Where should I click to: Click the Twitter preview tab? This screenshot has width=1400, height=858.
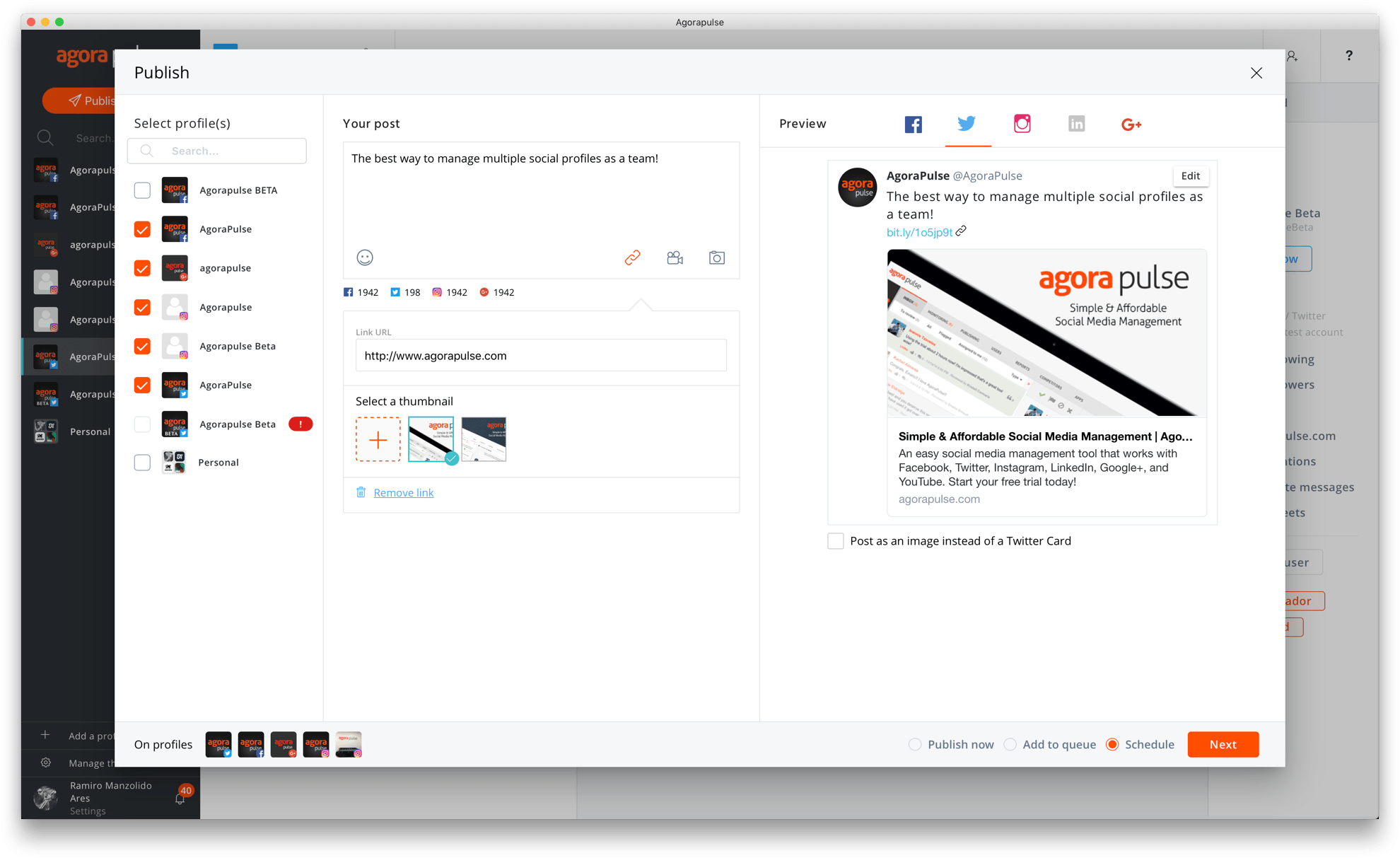[967, 124]
